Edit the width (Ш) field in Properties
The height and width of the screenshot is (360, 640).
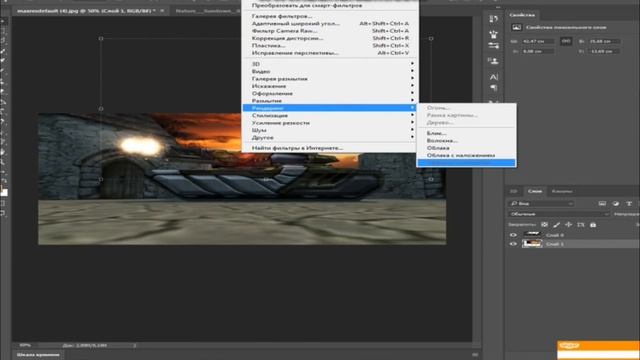(538, 42)
